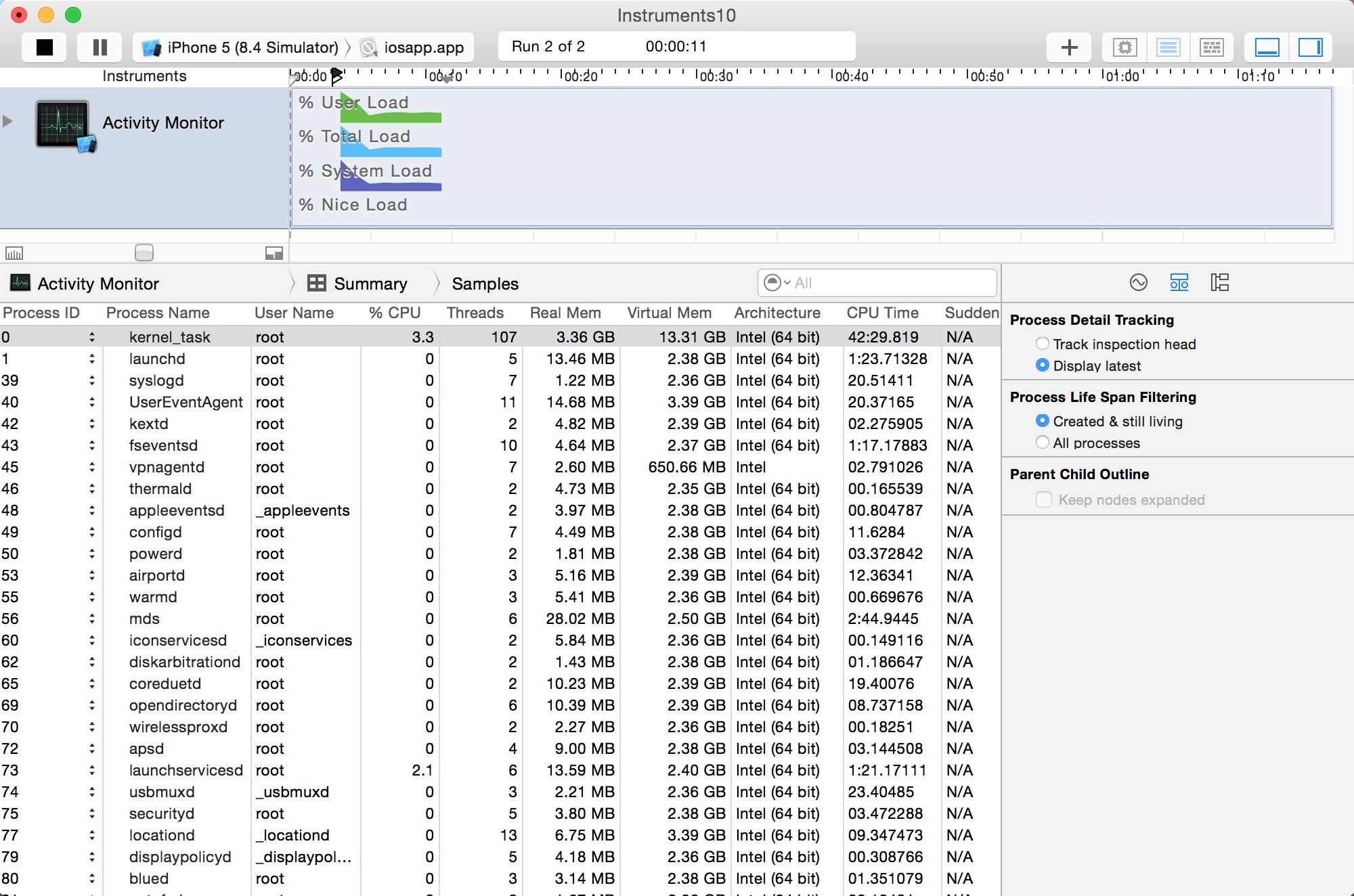Viewport: 1354px width, 896px height.
Task: Click the 00:10 timeline position marker
Action: click(447, 78)
